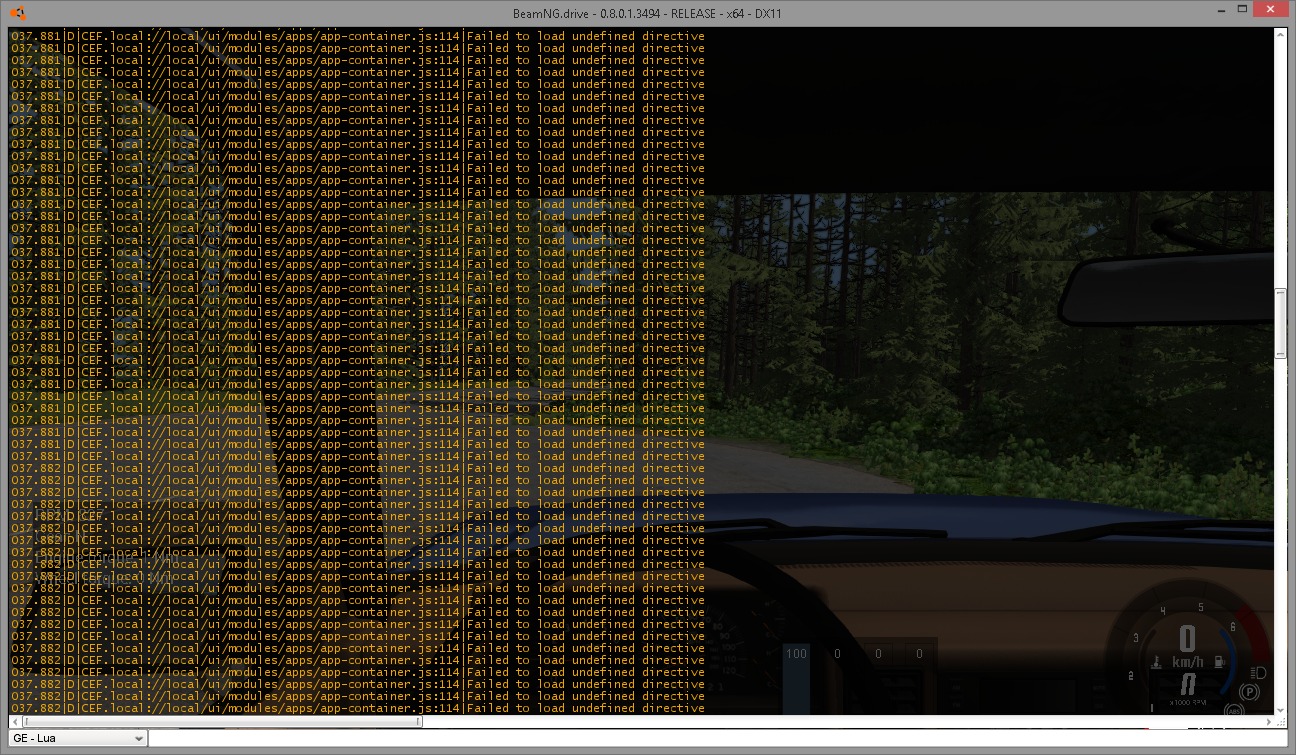The image size is (1296, 755).
Task: Click the ABS indicator icon
Action: (1234, 710)
